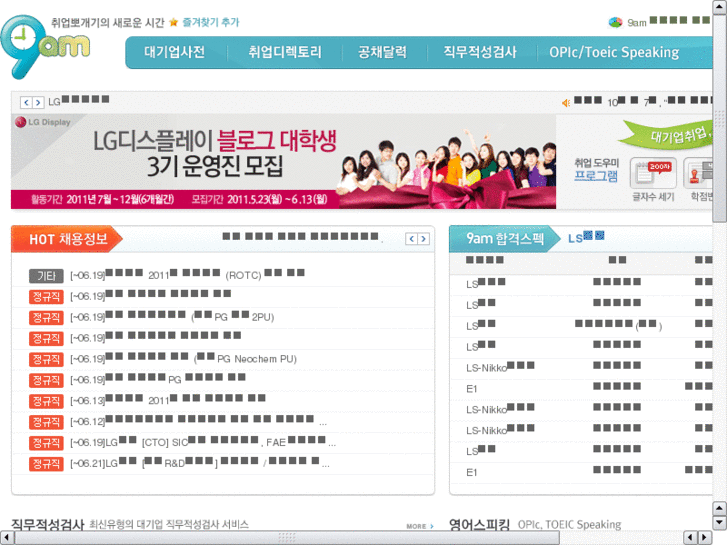The image size is (727, 545).
Task: Add to favorites via 즐겨찾기 추가 link
Action: pos(210,22)
